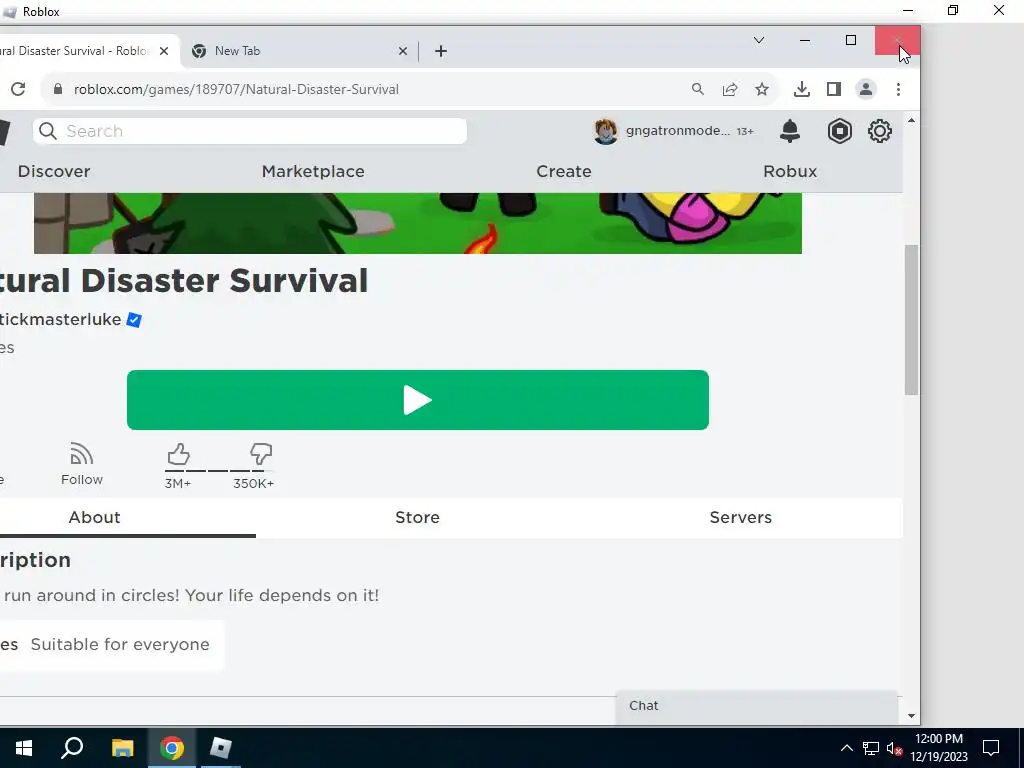
Task: Bookmark this page with the star icon
Action: [x=761, y=89]
